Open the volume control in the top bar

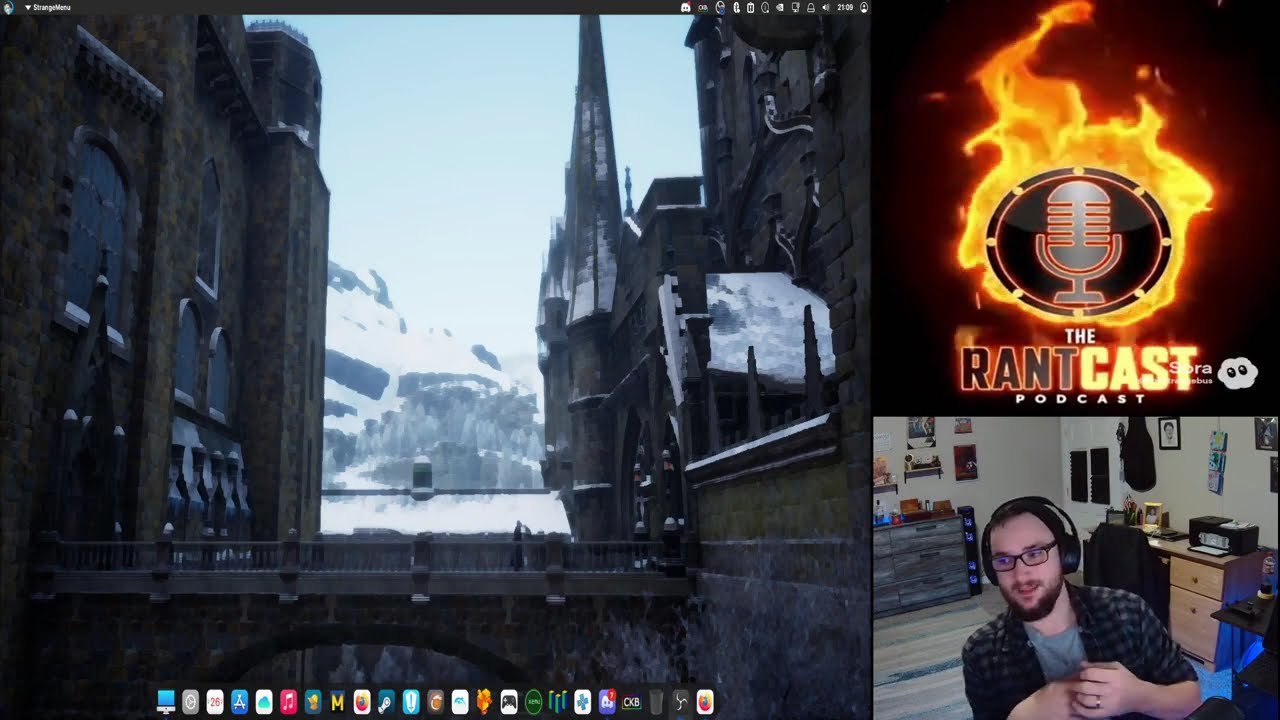825,7
